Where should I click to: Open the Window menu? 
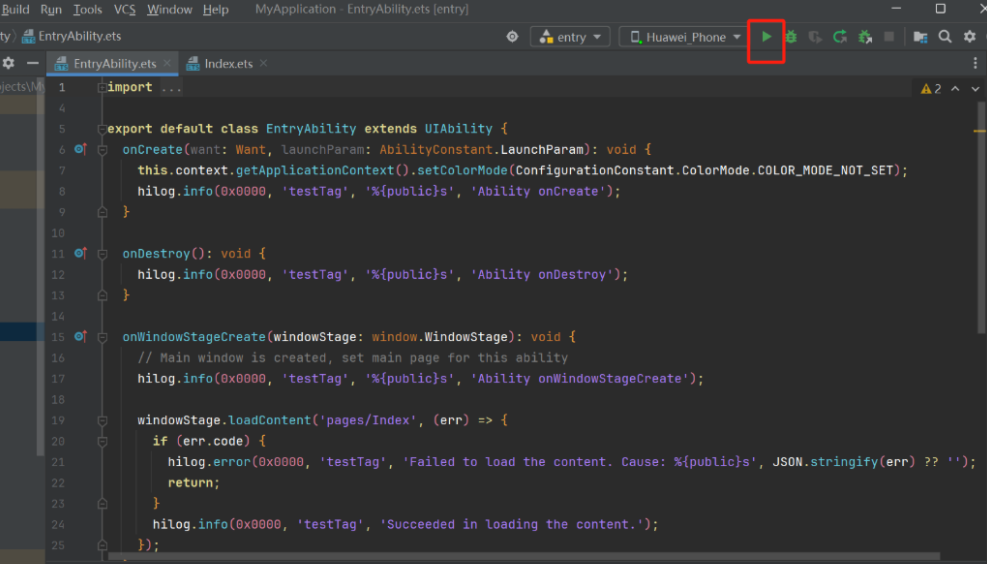pyautogui.click(x=169, y=9)
